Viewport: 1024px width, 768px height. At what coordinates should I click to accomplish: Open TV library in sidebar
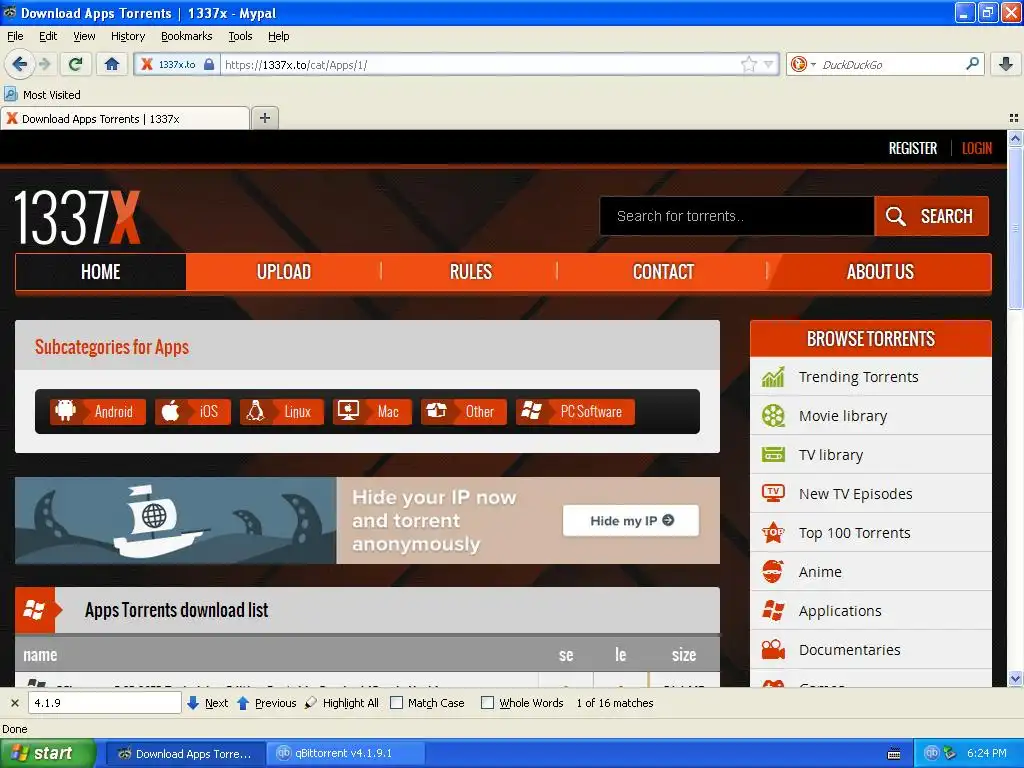[x=871, y=455]
